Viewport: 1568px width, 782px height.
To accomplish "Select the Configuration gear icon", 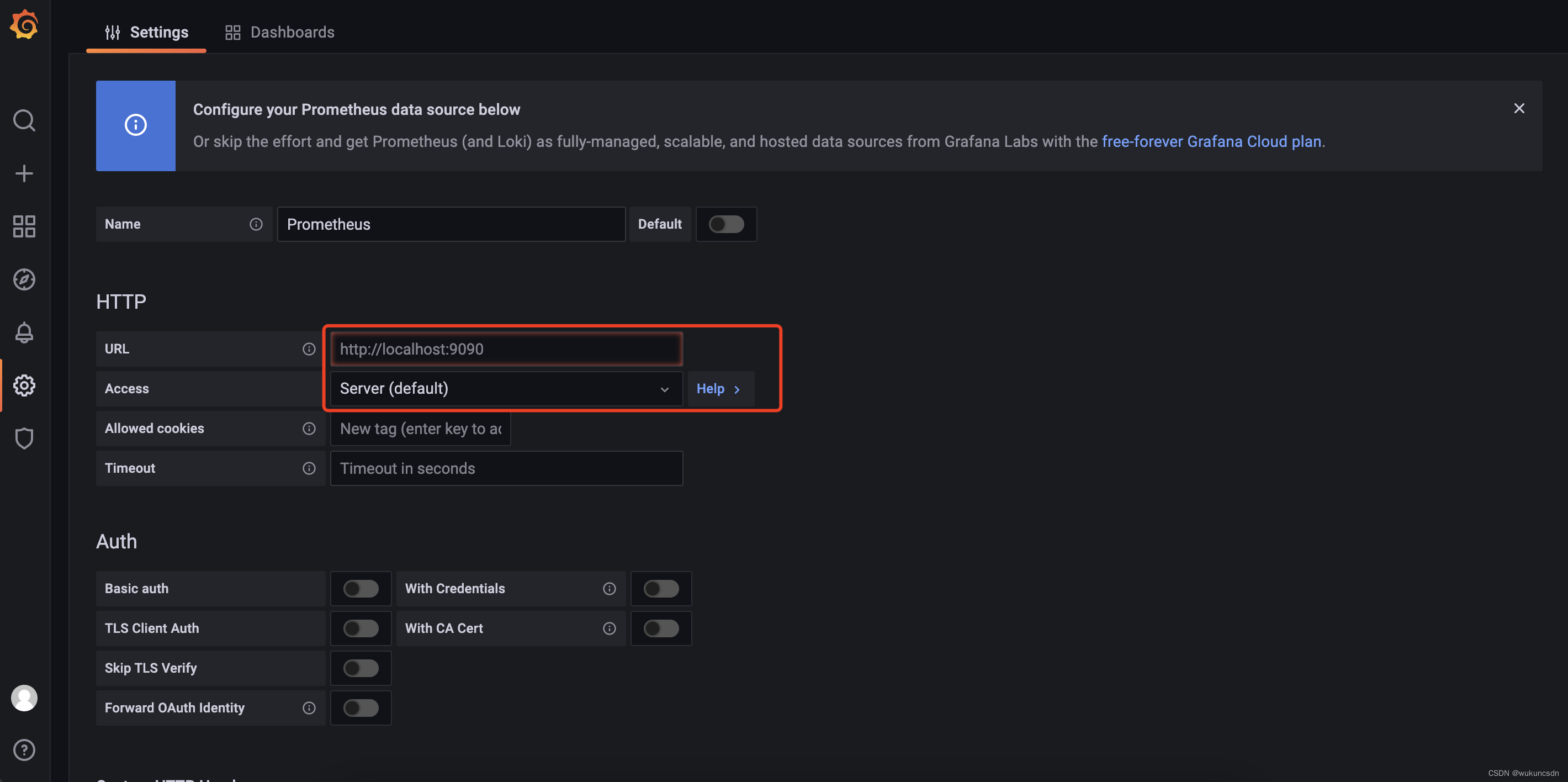I will pyautogui.click(x=24, y=385).
